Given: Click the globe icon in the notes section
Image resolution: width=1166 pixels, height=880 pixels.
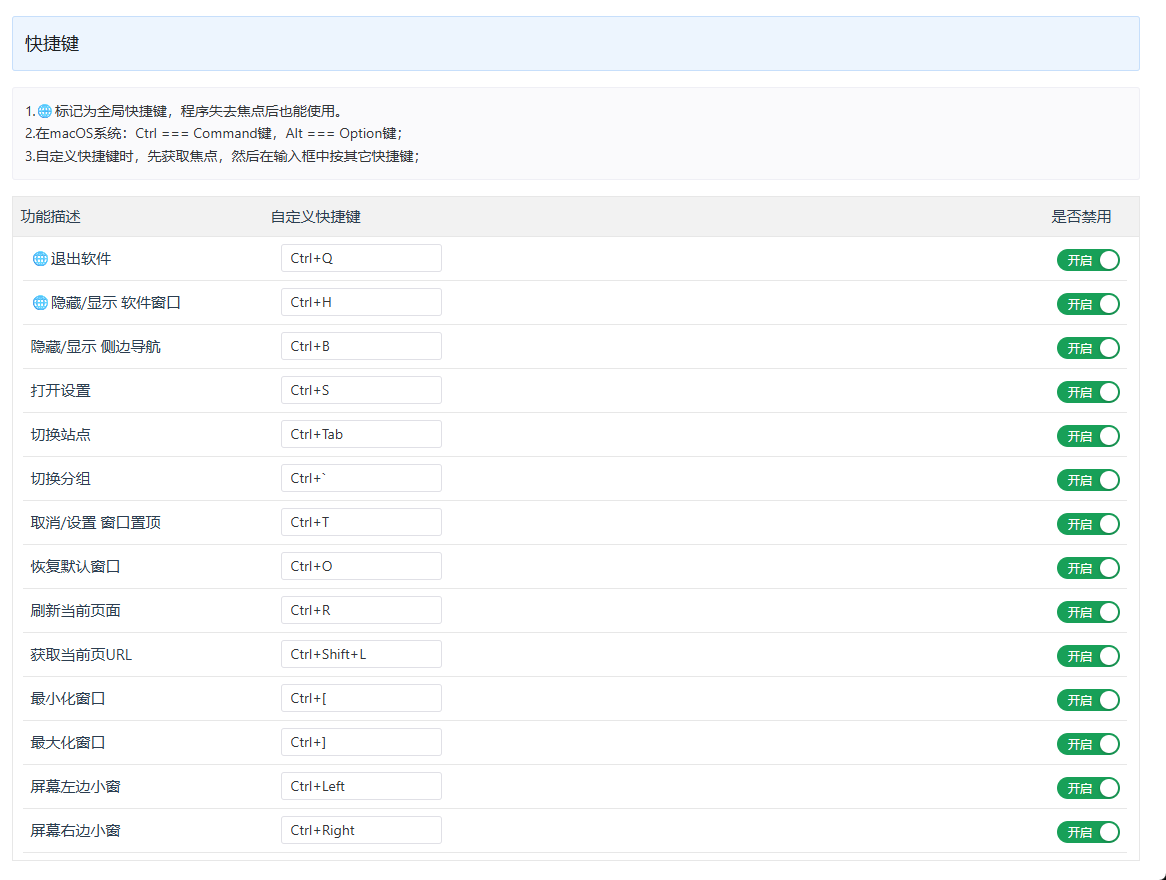Looking at the screenshot, I should pos(45,112).
